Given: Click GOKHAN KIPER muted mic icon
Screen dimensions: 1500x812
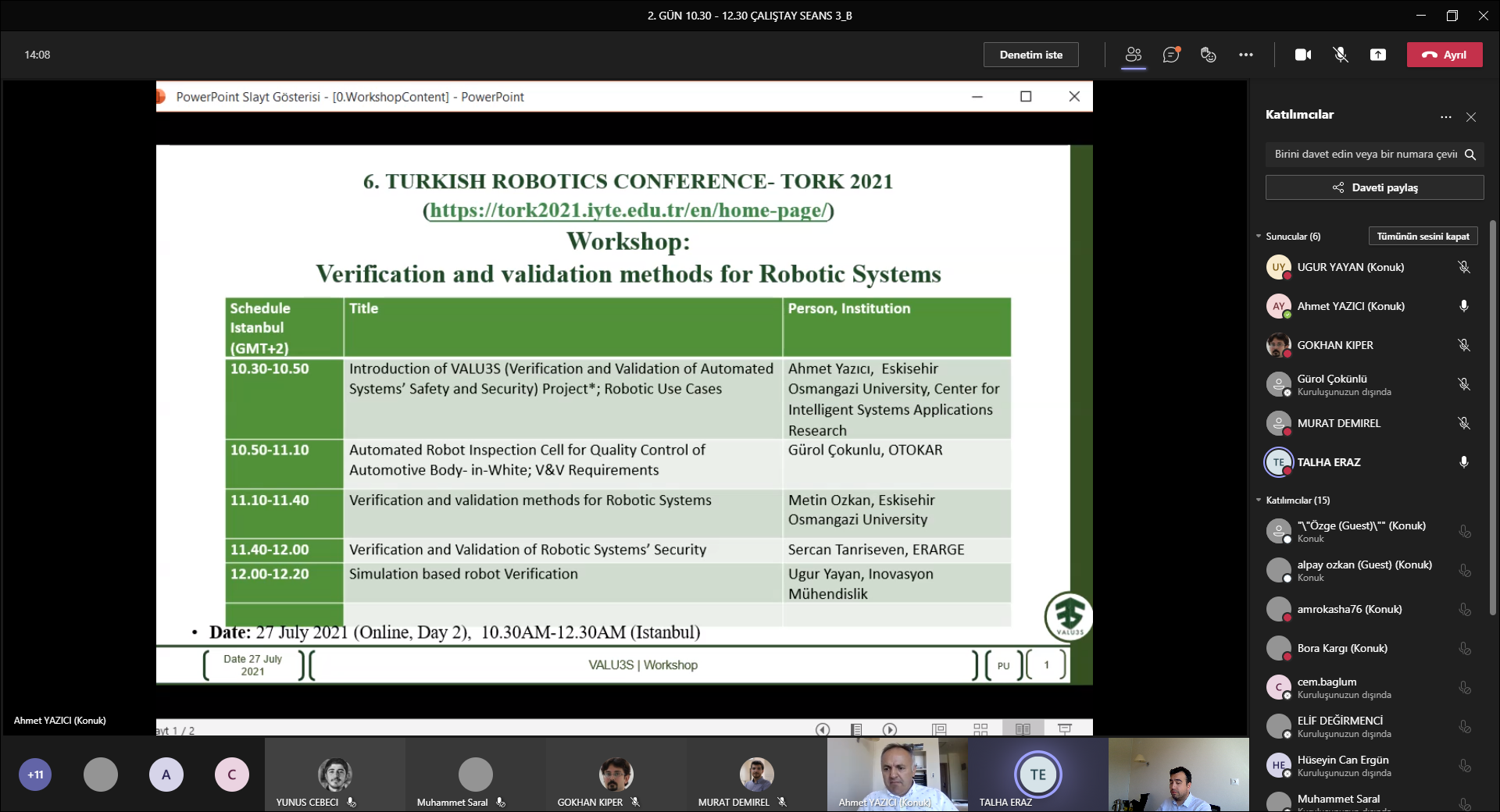Looking at the screenshot, I should (1464, 345).
